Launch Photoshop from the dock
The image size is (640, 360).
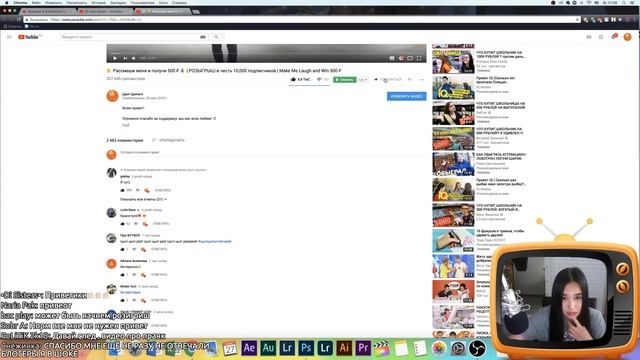(x=306, y=348)
